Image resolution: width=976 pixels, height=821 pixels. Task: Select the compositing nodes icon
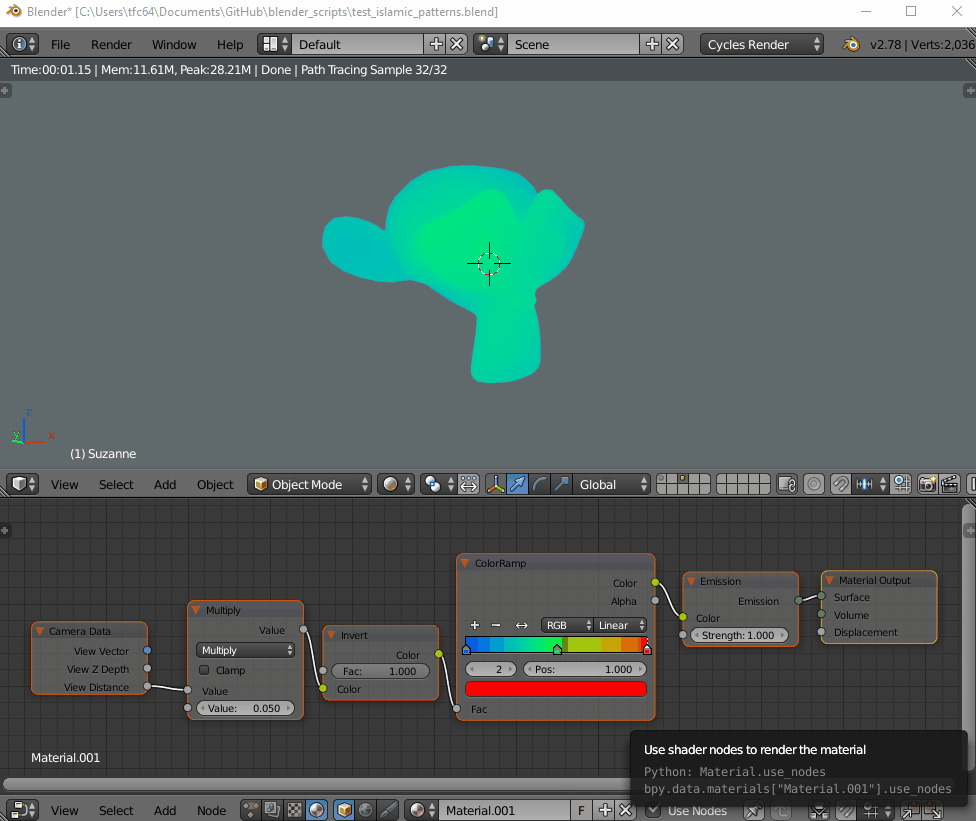[x=271, y=810]
